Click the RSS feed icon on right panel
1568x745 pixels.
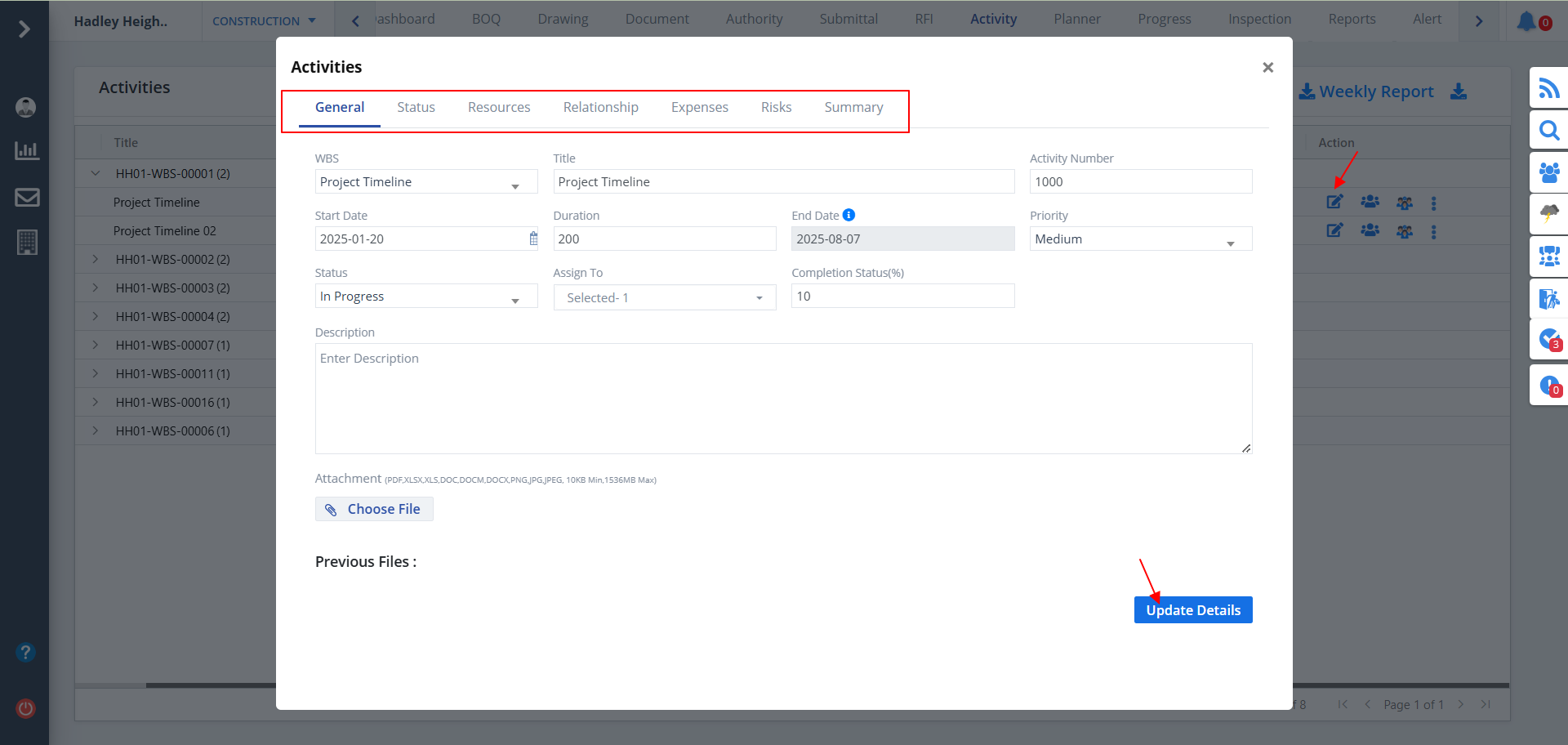click(1548, 88)
